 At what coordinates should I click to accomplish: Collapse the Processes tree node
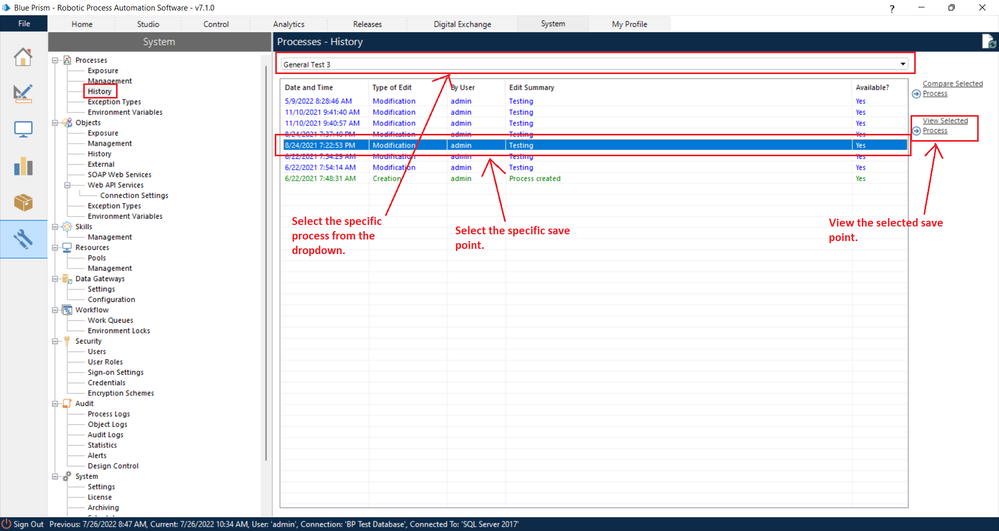click(55, 60)
